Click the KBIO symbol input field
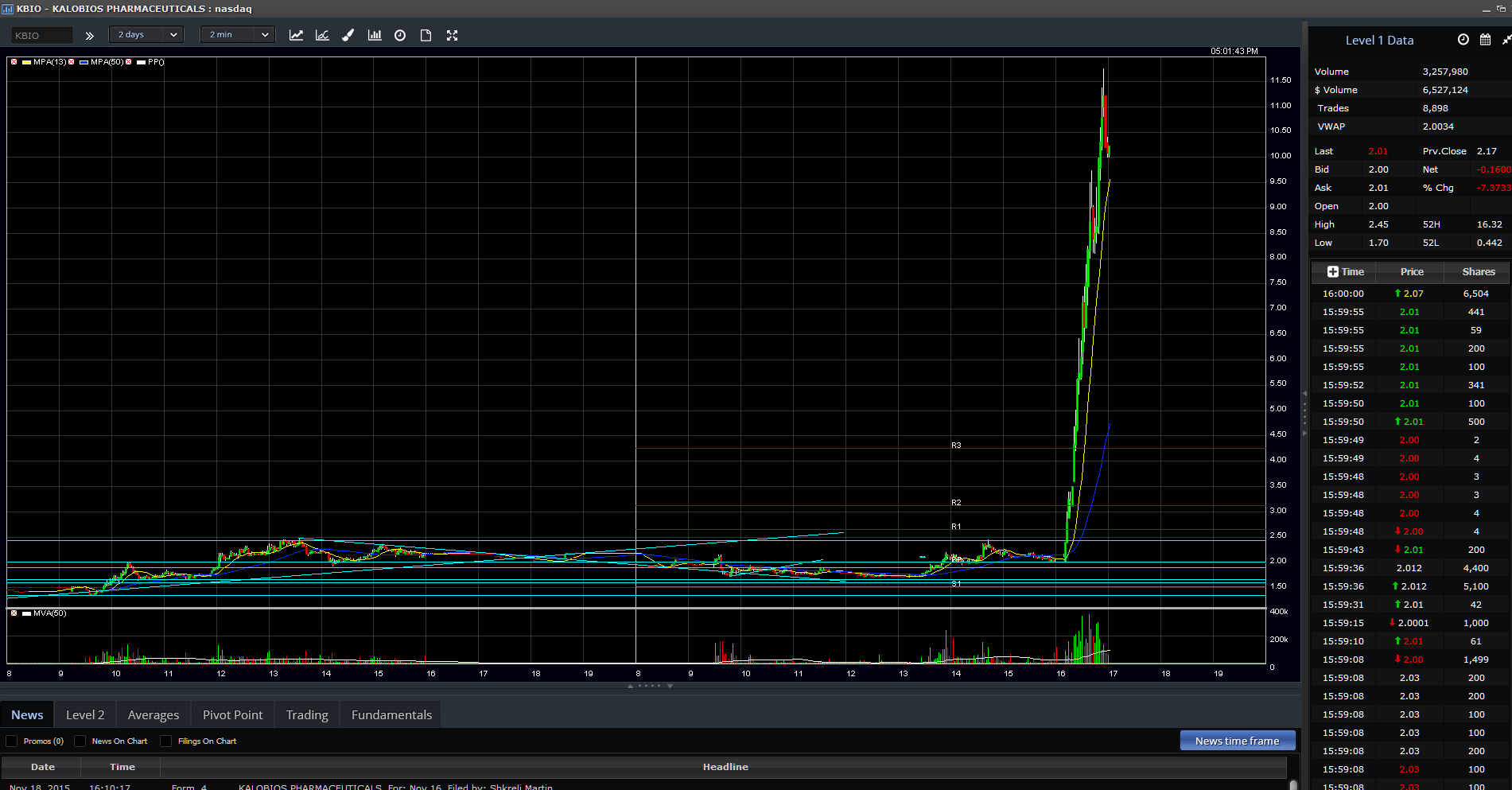 [41, 36]
